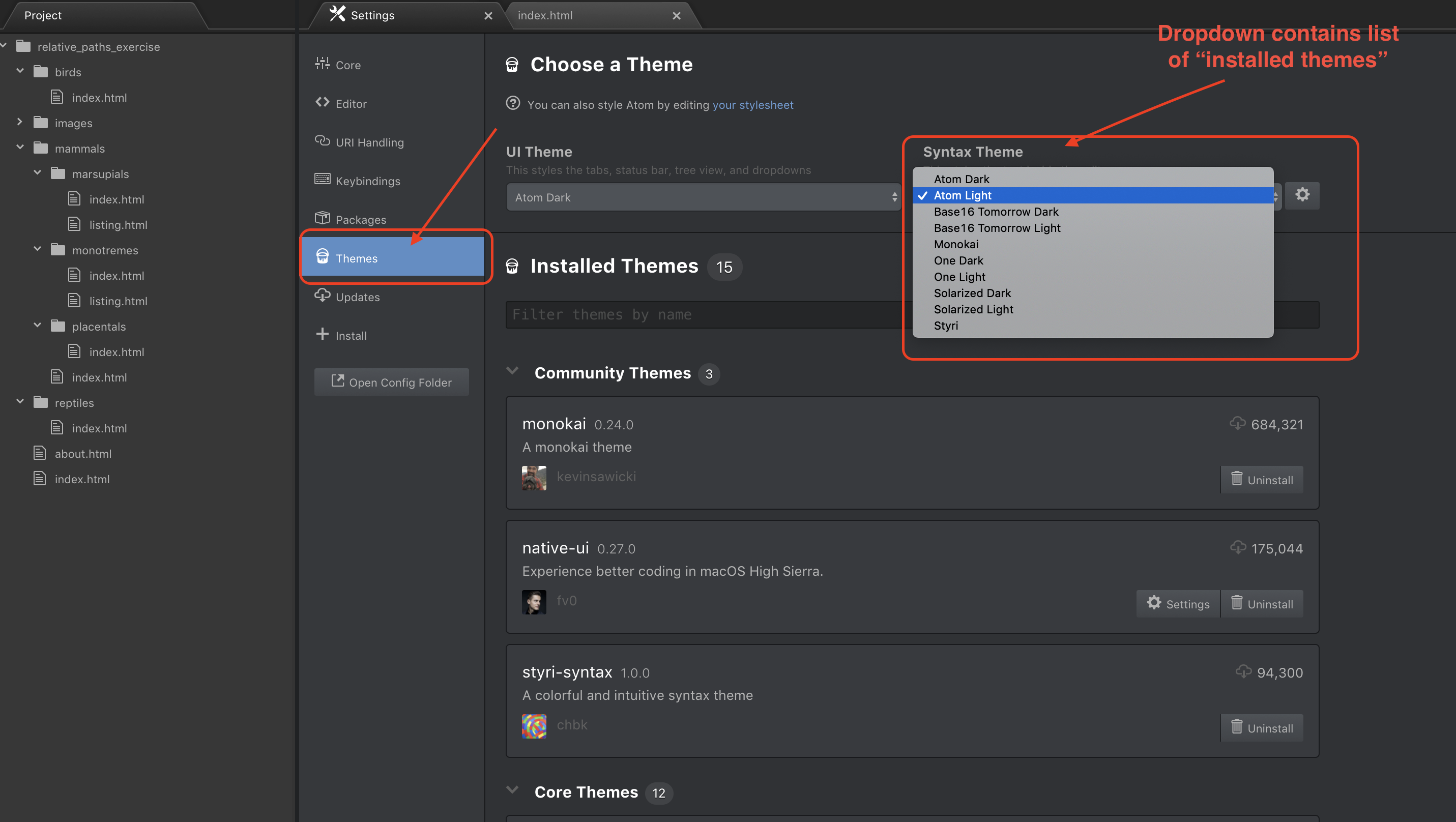
Task: Select Themes in the settings sidebar
Action: point(392,258)
